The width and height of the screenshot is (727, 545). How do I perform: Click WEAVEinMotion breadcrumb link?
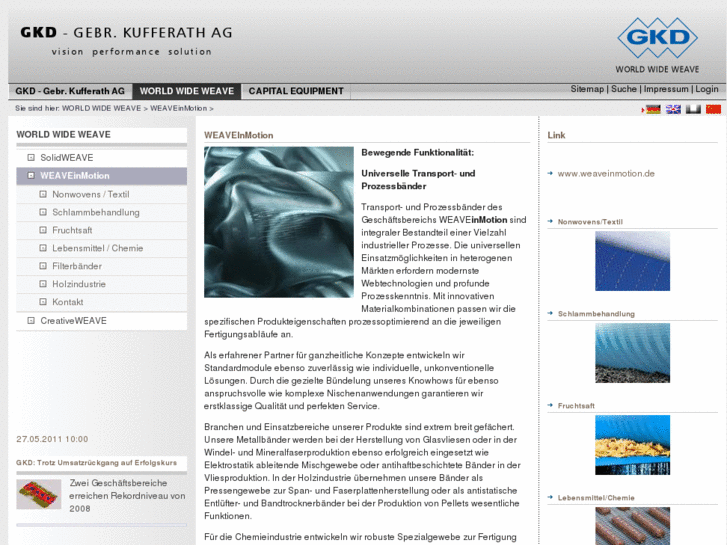[179, 108]
